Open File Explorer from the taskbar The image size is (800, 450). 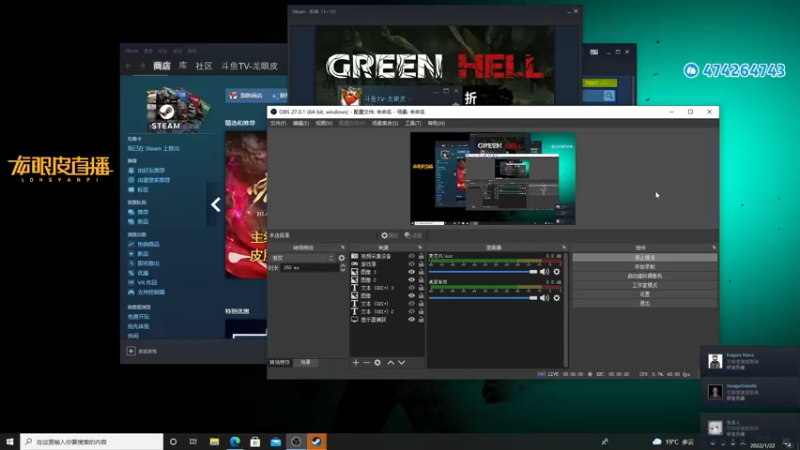click(x=214, y=441)
